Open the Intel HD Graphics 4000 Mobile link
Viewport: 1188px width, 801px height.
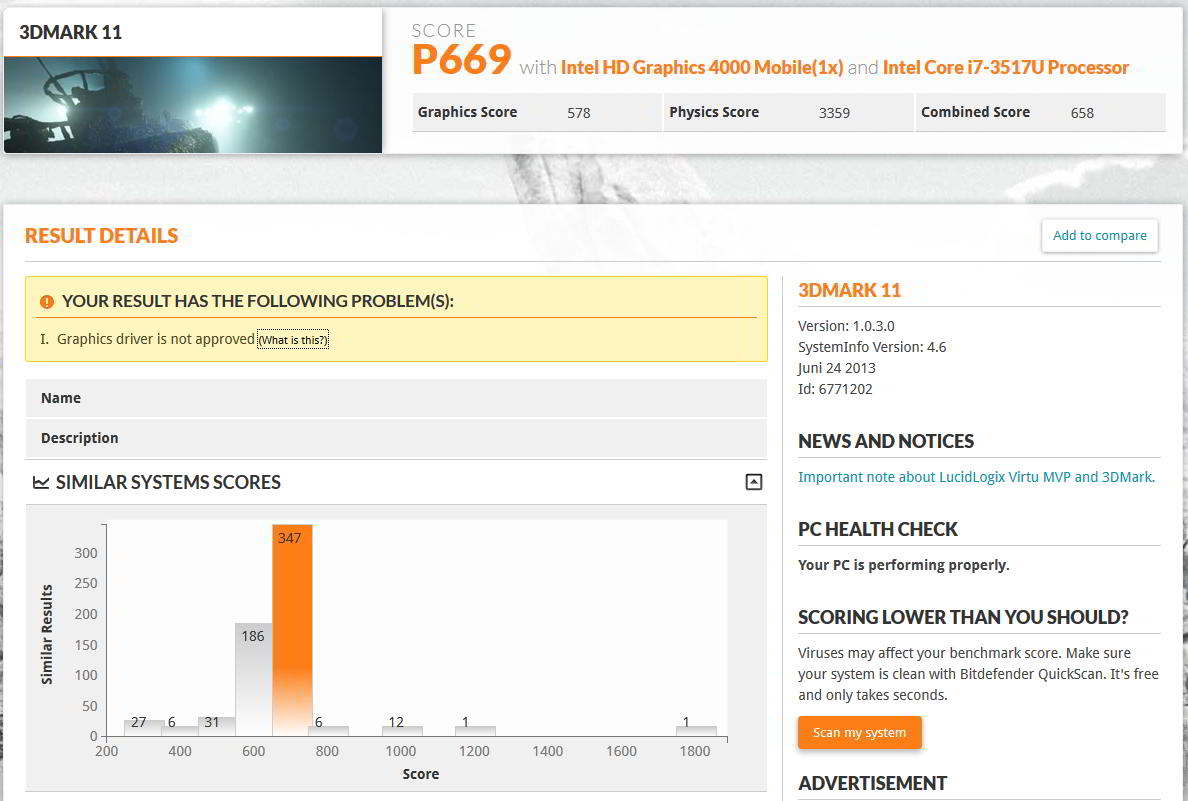point(701,68)
